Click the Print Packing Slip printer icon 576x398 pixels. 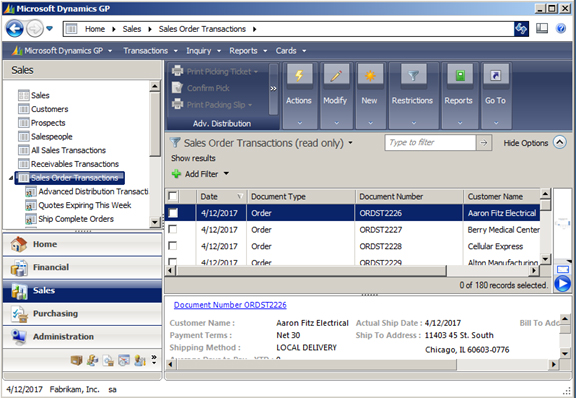[x=177, y=104]
